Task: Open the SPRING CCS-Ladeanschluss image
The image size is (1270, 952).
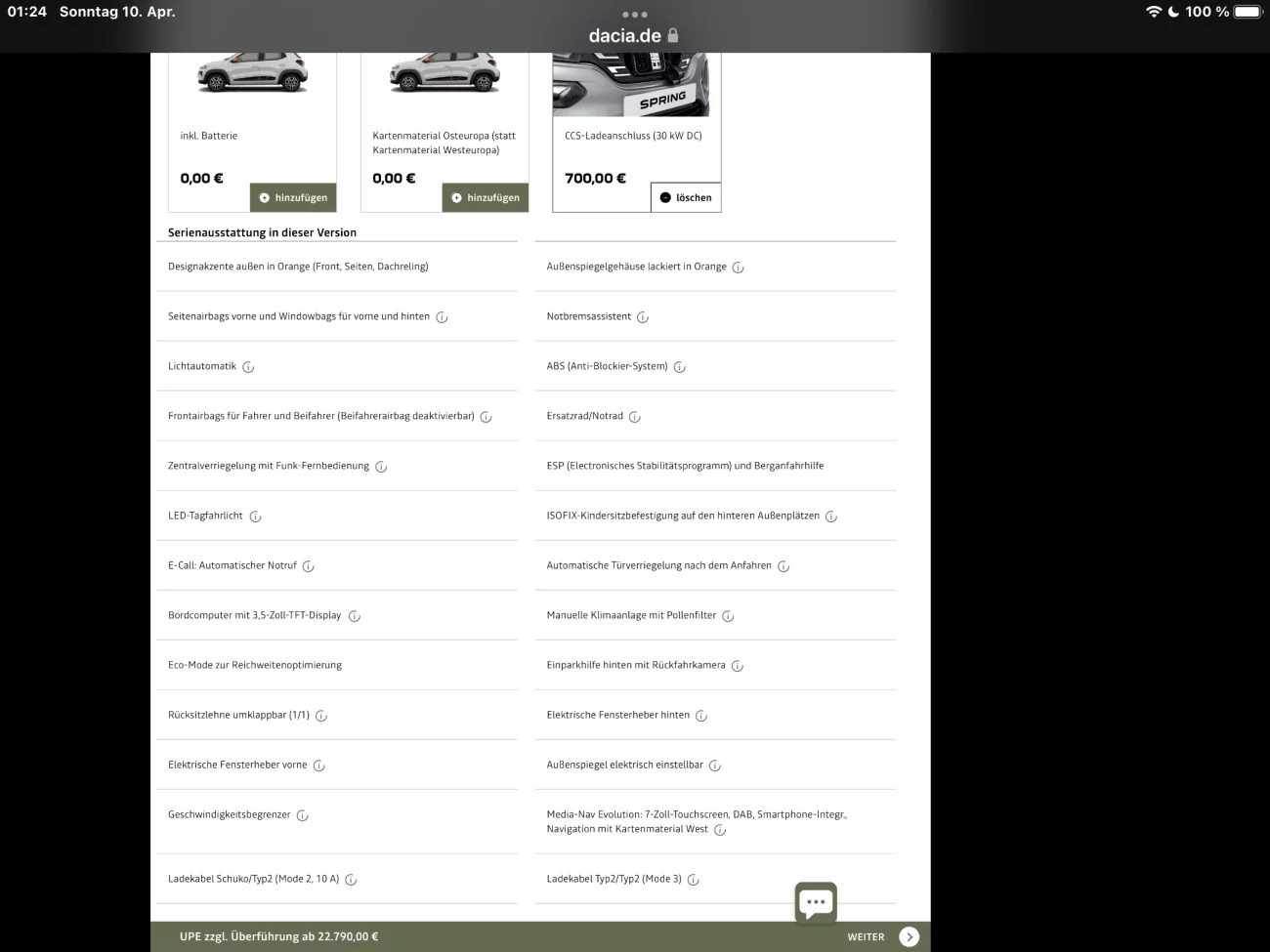Action: pyautogui.click(x=631, y=85)
